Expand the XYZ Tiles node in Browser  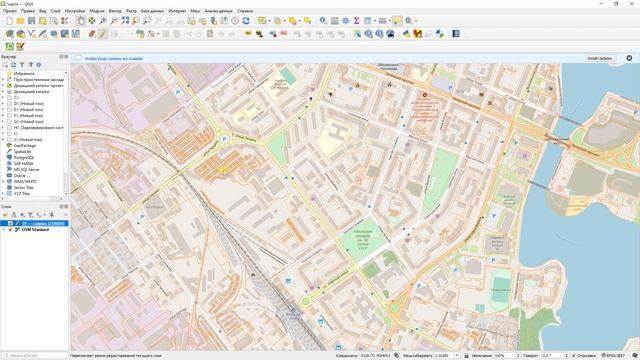(3, 193)
